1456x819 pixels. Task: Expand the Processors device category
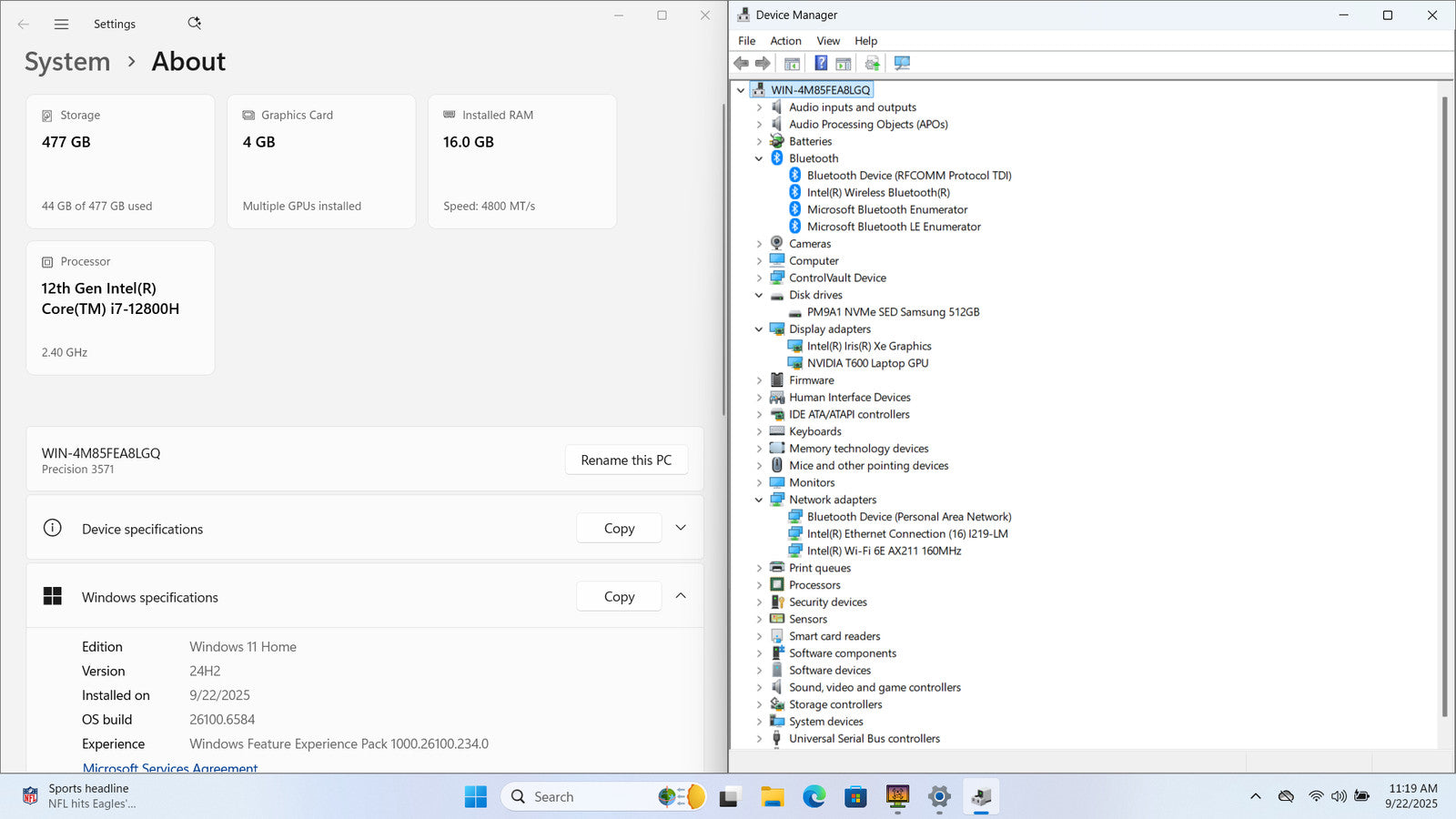click(759, 585)
